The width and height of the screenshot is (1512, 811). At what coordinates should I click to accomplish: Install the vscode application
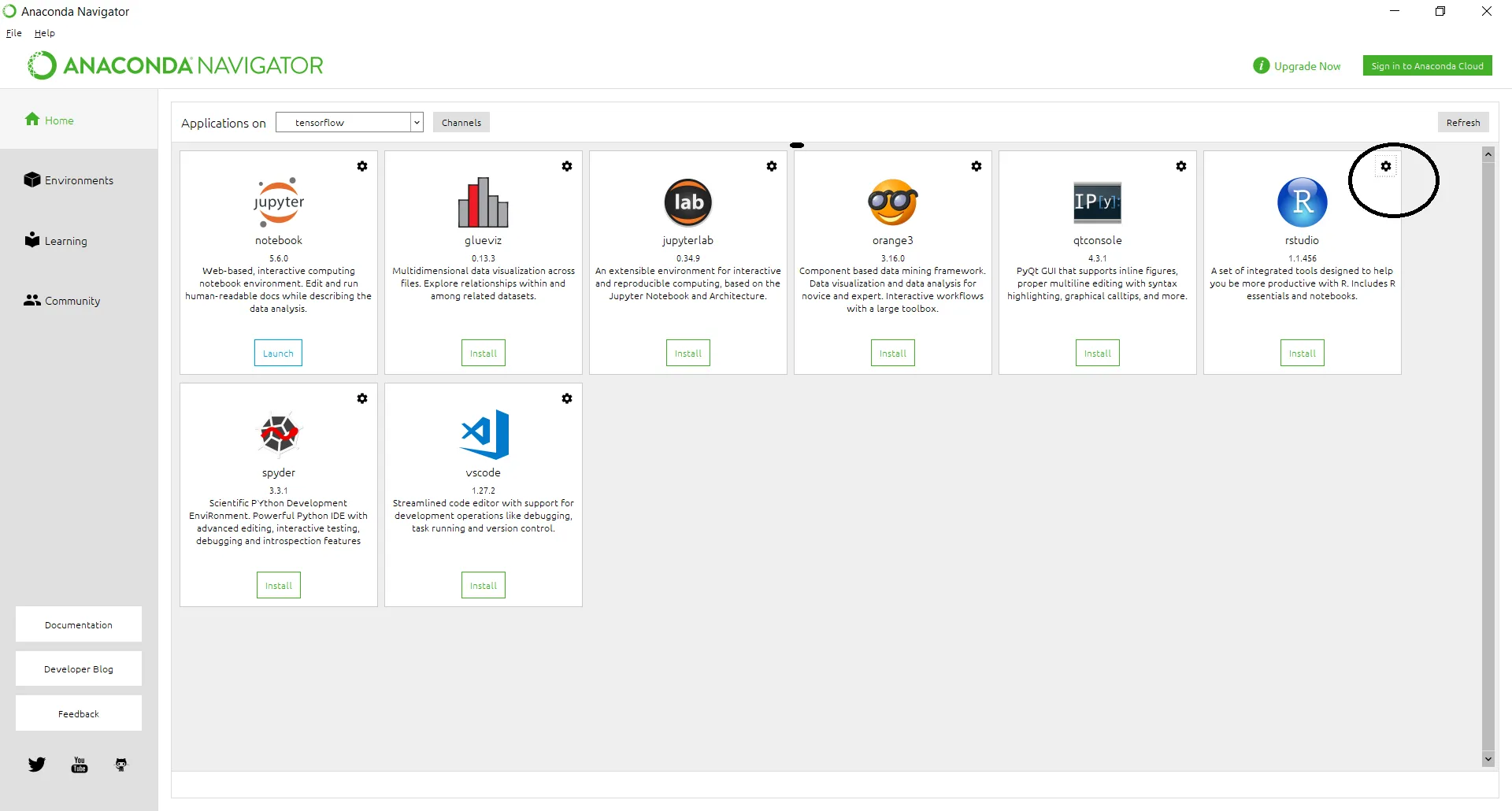[484, 585]
